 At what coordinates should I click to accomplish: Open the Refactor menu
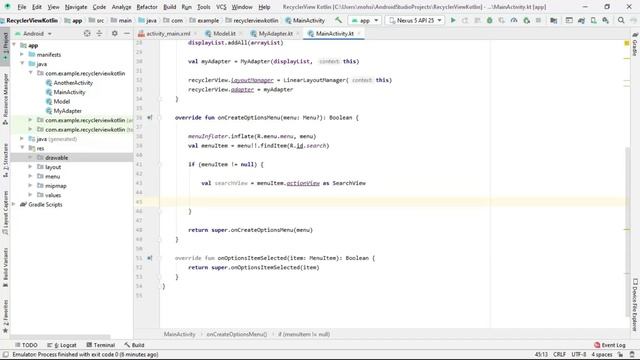tap(147, 7)
